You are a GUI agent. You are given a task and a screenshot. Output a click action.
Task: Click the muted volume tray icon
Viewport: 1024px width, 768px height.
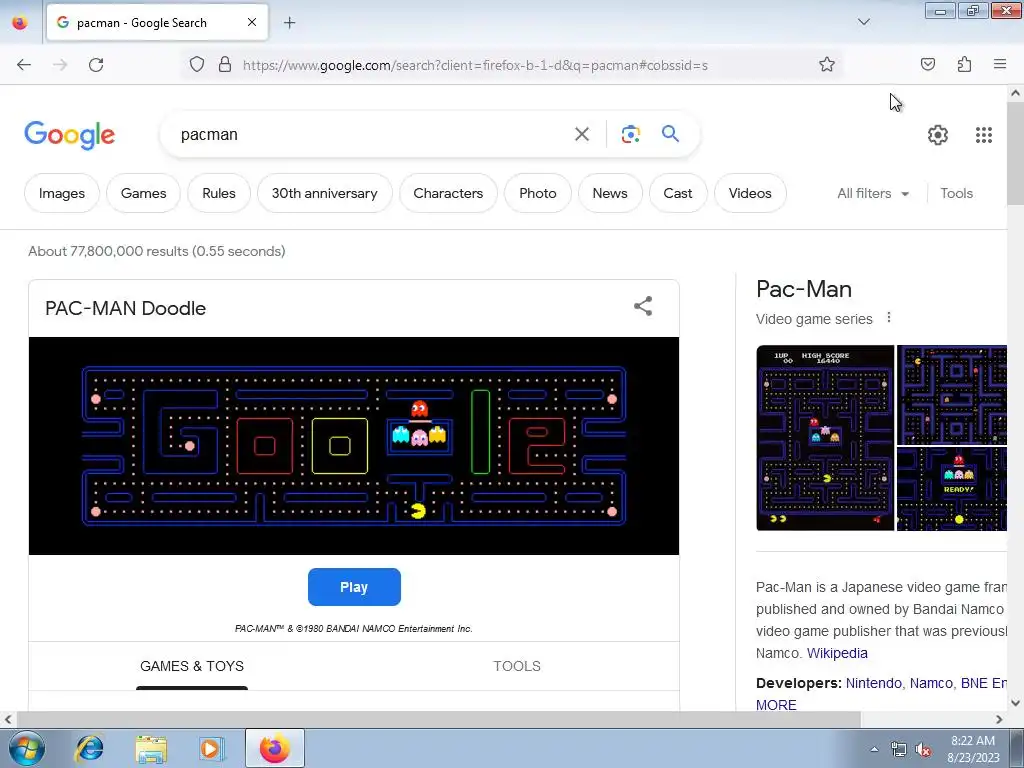point(923,750)
